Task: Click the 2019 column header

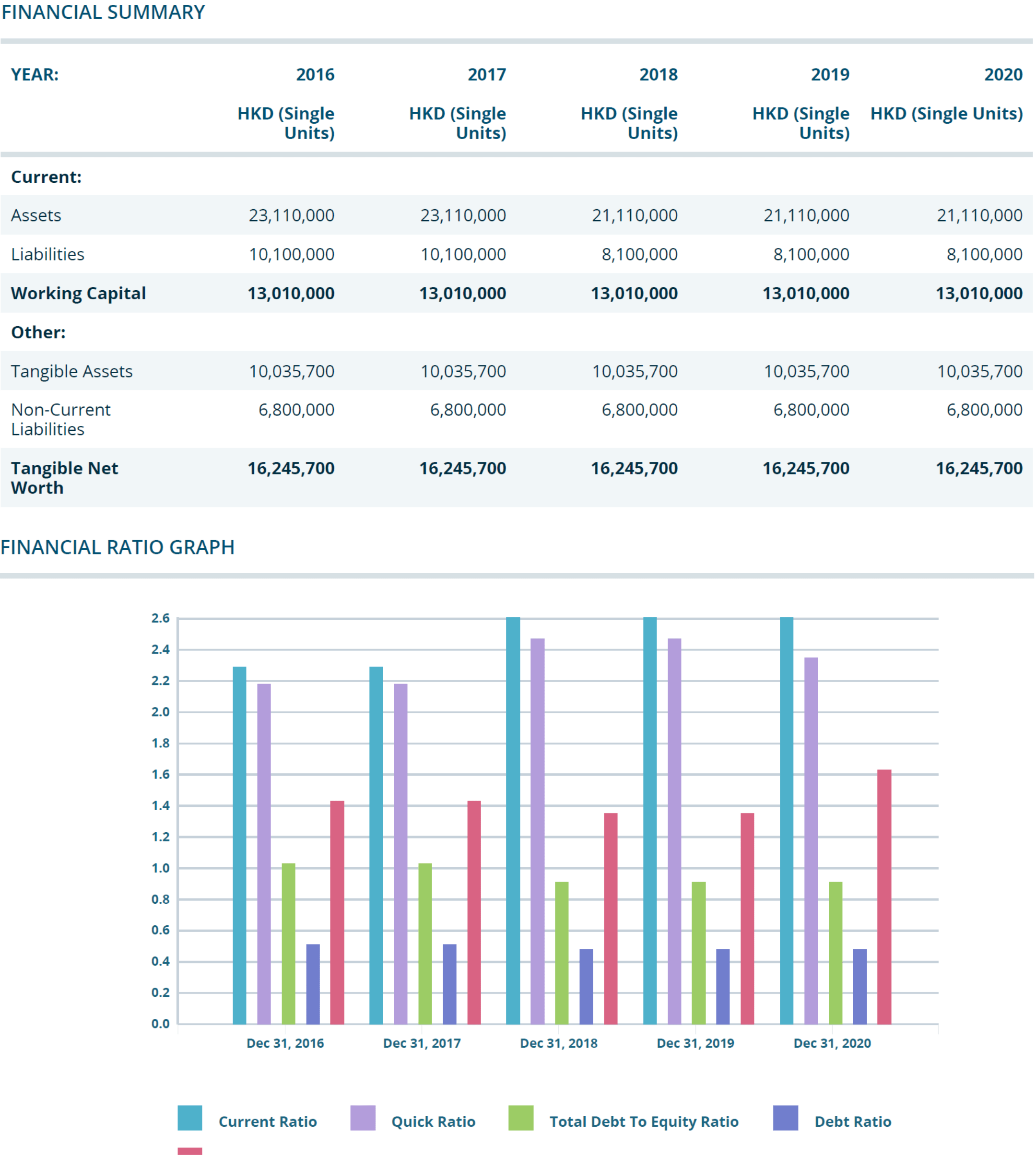Action: tap(830, 74)
